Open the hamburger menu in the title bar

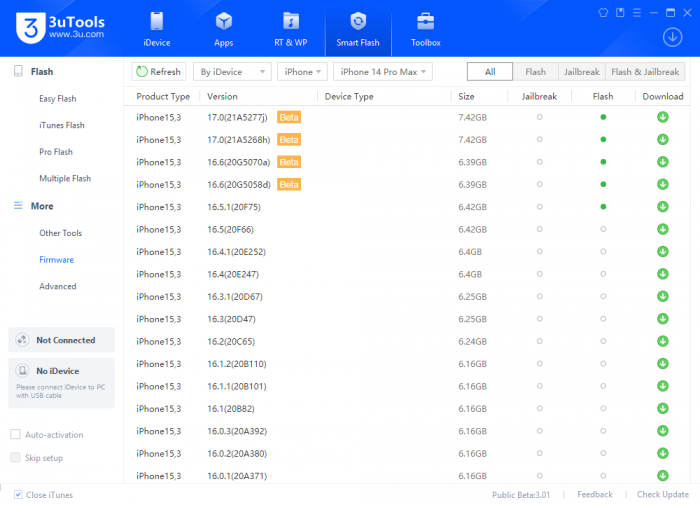click(637, 13)
